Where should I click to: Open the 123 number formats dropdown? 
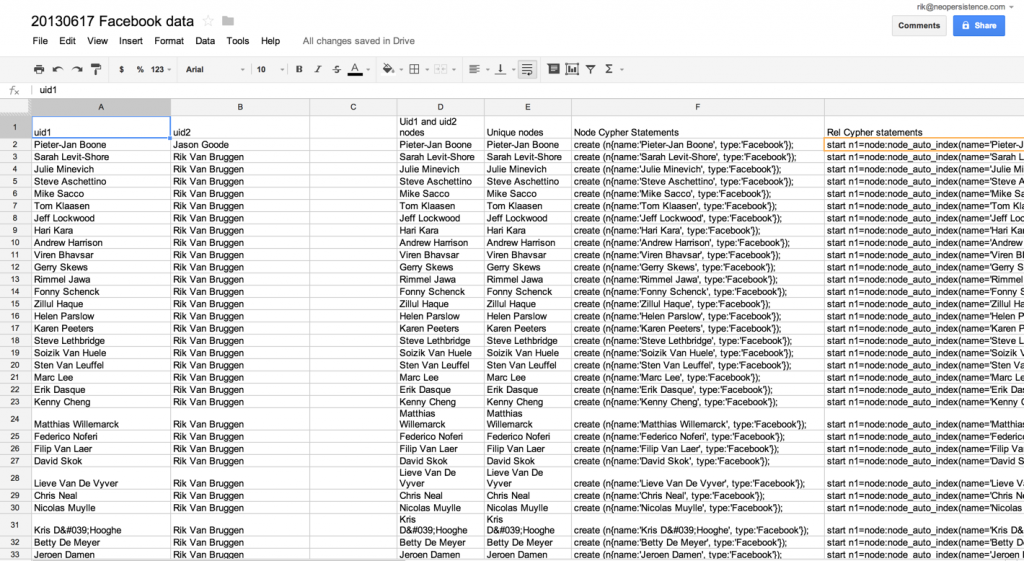pyautogui.click(x=161, y=69)
